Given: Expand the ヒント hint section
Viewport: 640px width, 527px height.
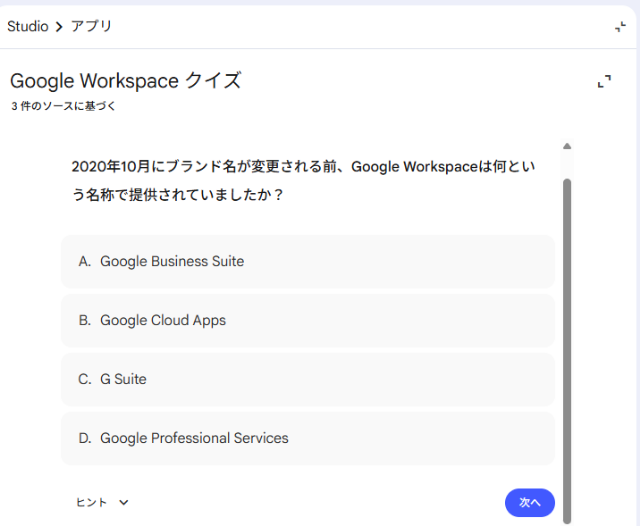Looking at the screenshot, I should 102,503.
